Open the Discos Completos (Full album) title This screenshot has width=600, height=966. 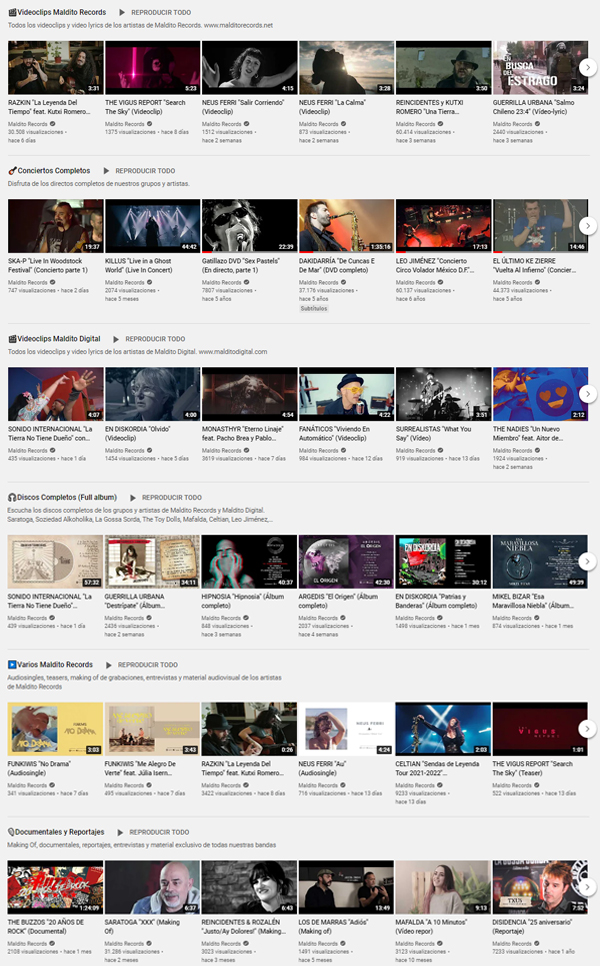(x=67, y=497)
